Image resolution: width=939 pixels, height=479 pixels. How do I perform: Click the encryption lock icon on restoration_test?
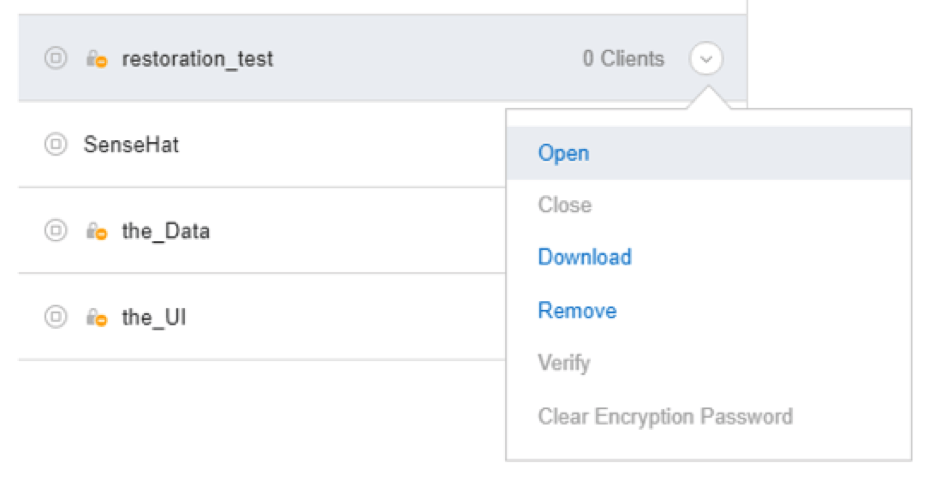(96, 59)
